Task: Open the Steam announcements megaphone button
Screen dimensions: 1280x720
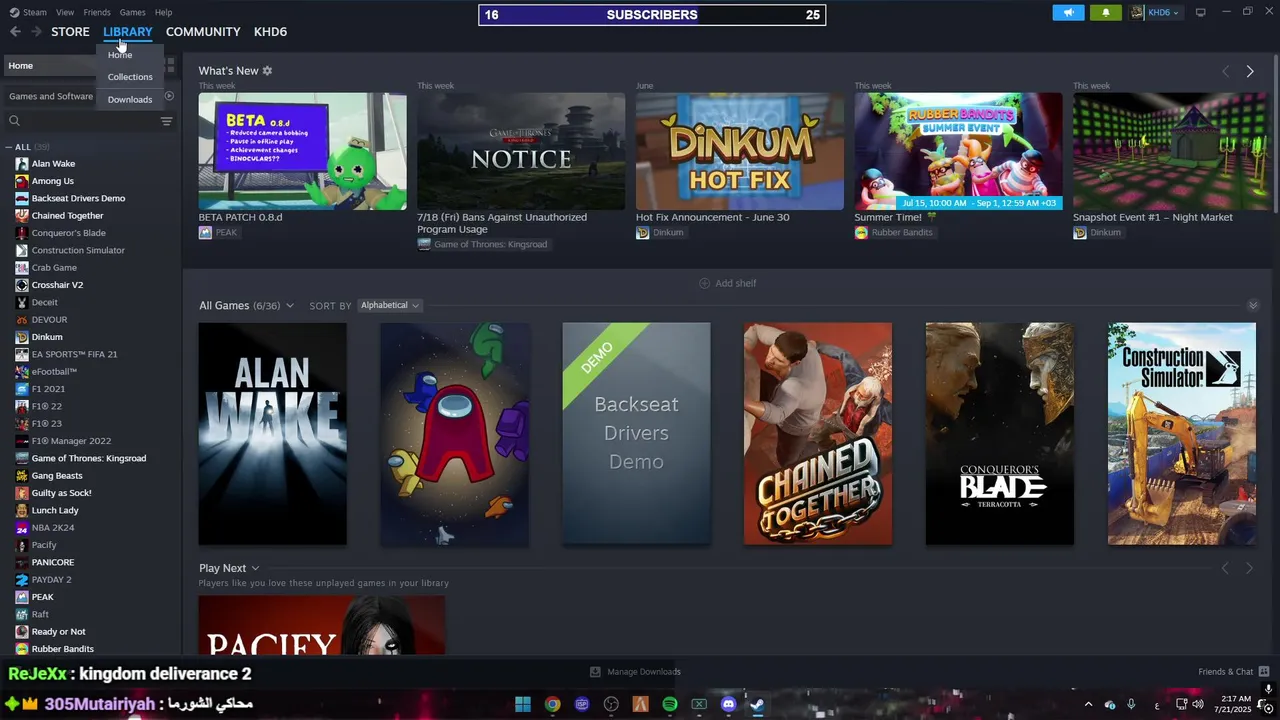Action: point(1068,13)
